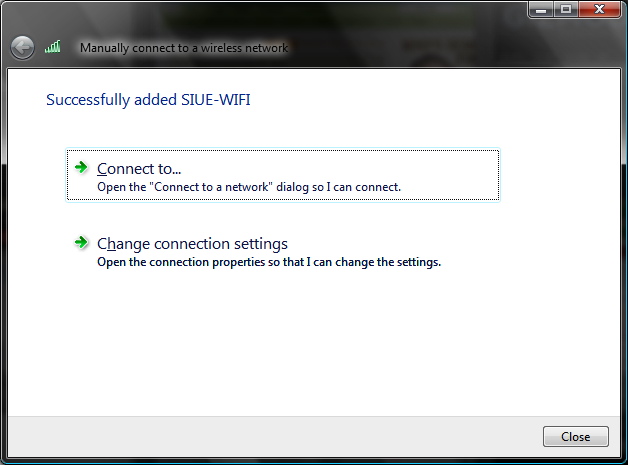
Task: Click empty space right of Change connection settings title
Action: (x=400, y=243)
